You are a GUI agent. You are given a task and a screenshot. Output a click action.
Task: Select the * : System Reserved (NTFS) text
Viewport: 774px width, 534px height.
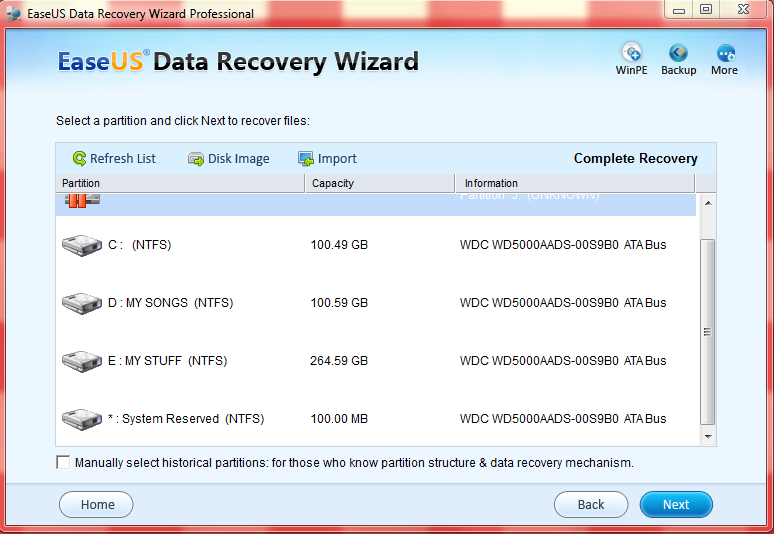coord(186,419)
